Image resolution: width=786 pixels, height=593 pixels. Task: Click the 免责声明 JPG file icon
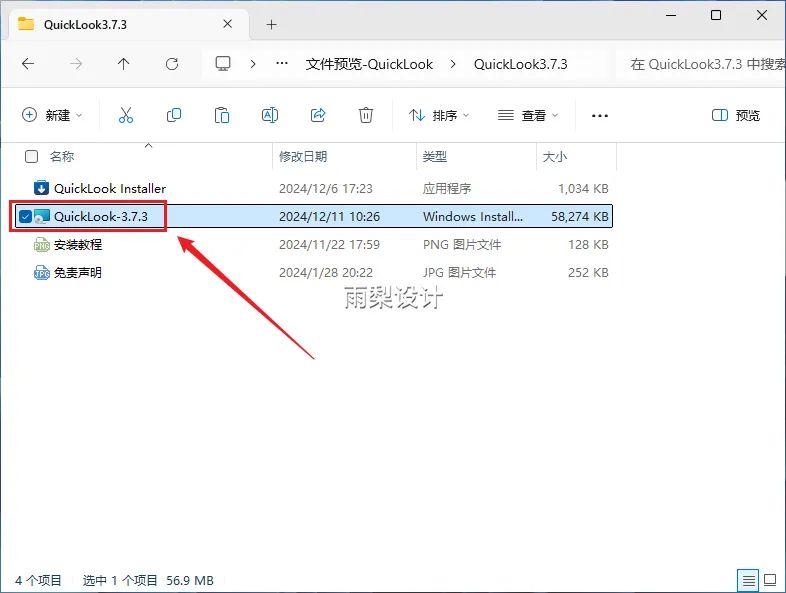click(x=42, y=273)
